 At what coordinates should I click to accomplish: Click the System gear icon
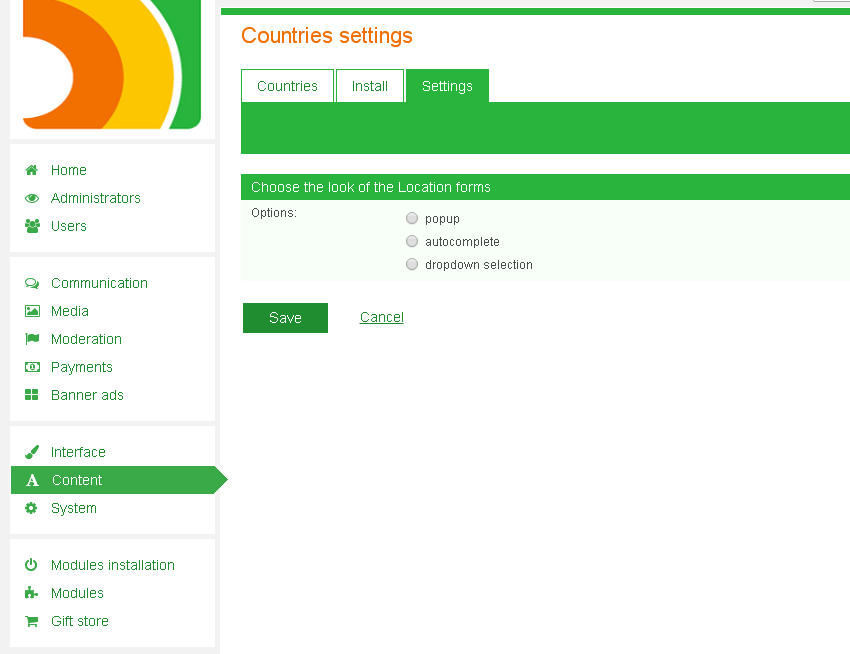[31, 508]
